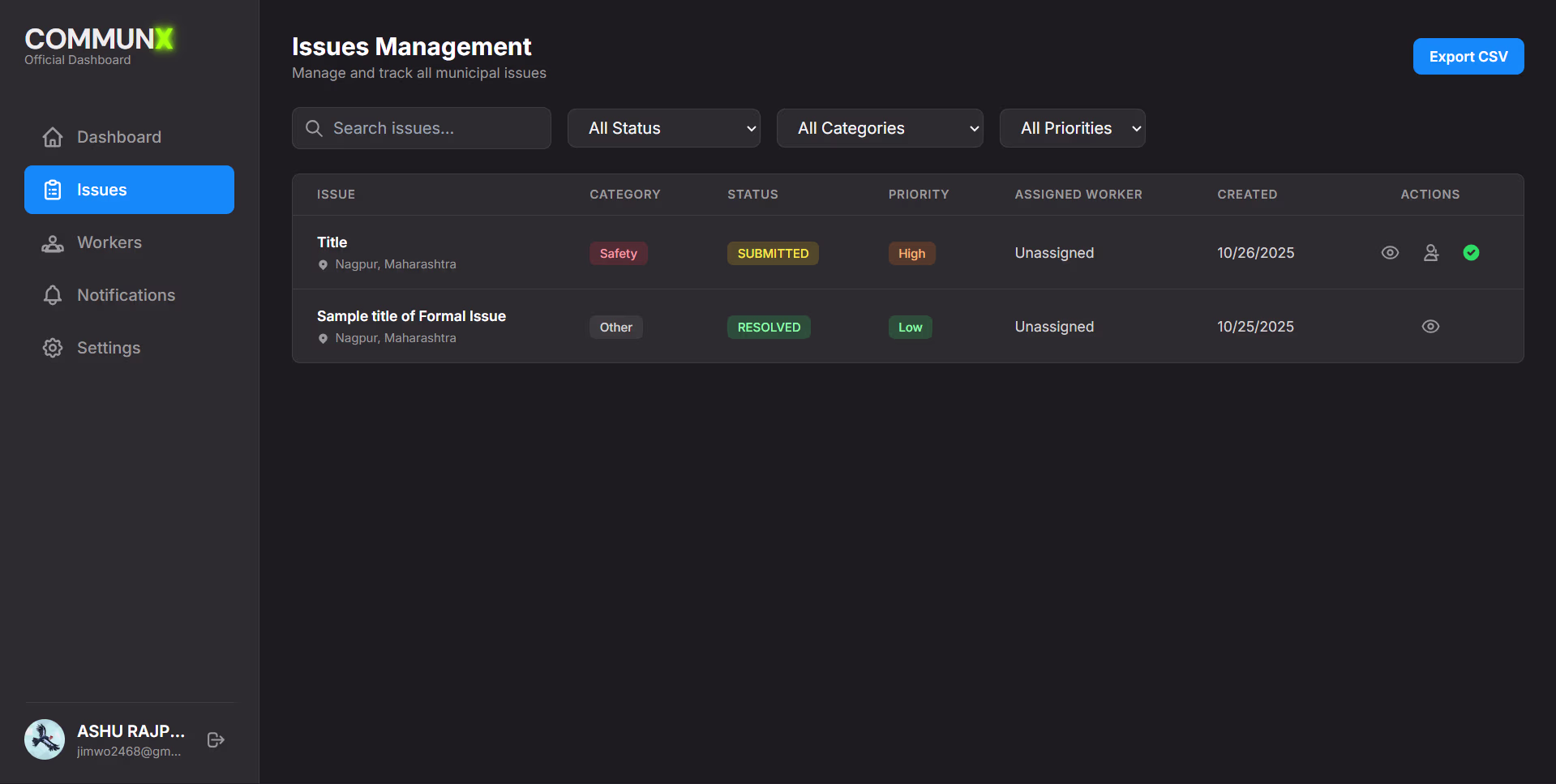Select the Issues clipboard icon

tap(52, 189)
